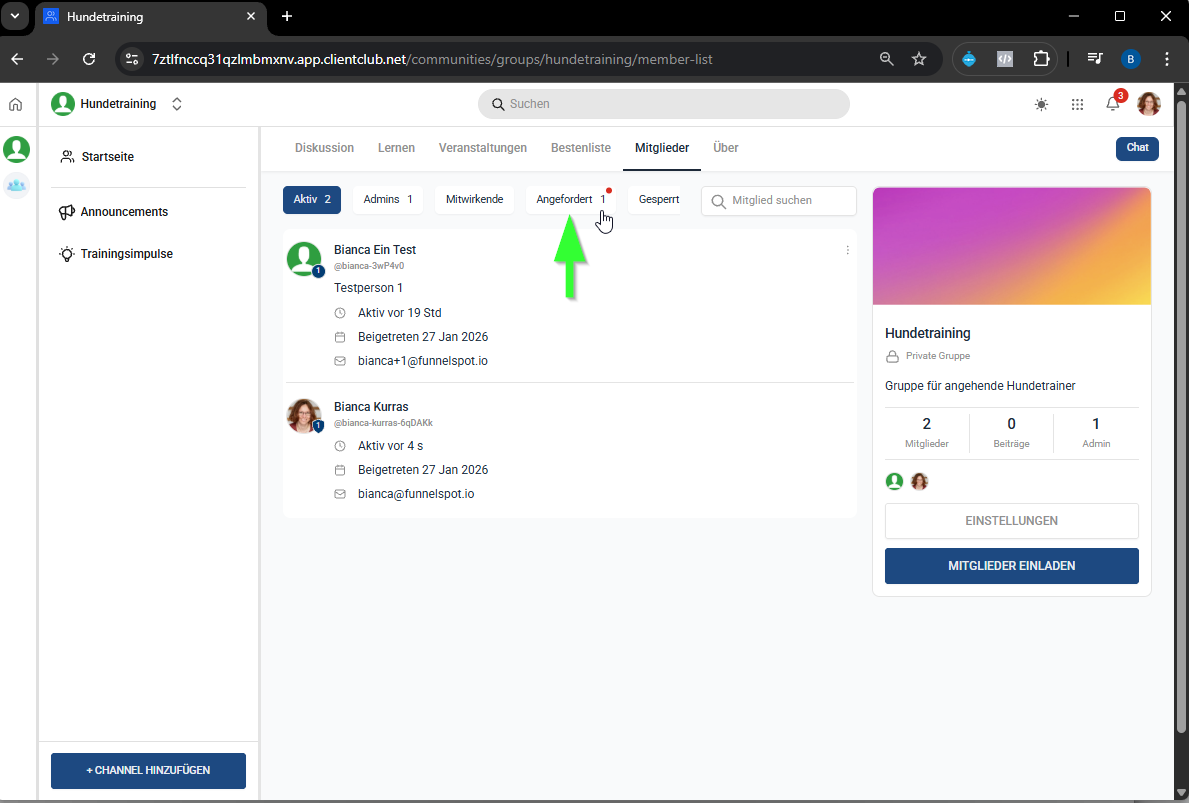Close the Hundetraining browser tab
Image resolution: width=1189 pixels, height=803 pixels.
[251, 16]
